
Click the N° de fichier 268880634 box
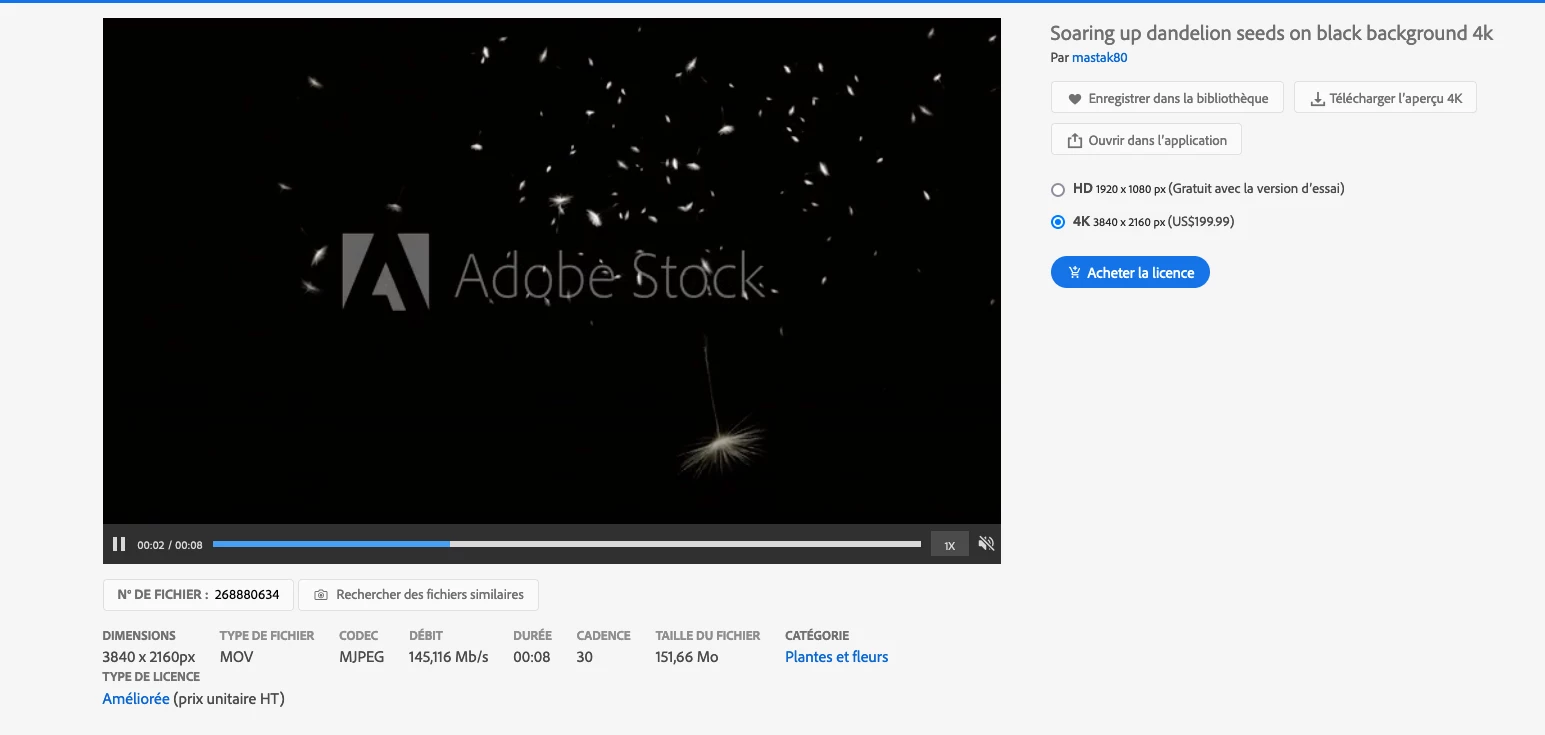(x=198, y=594)
